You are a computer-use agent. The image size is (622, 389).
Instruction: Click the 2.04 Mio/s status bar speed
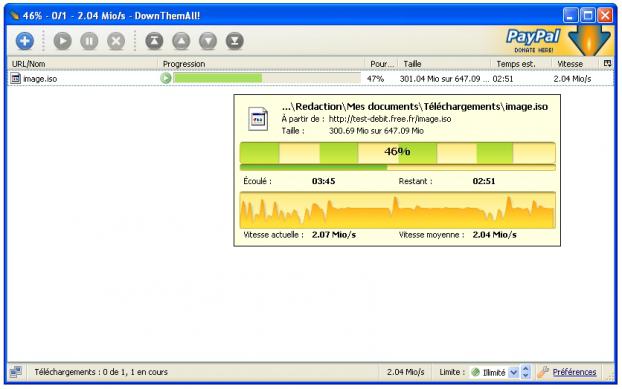pos(405,372)
